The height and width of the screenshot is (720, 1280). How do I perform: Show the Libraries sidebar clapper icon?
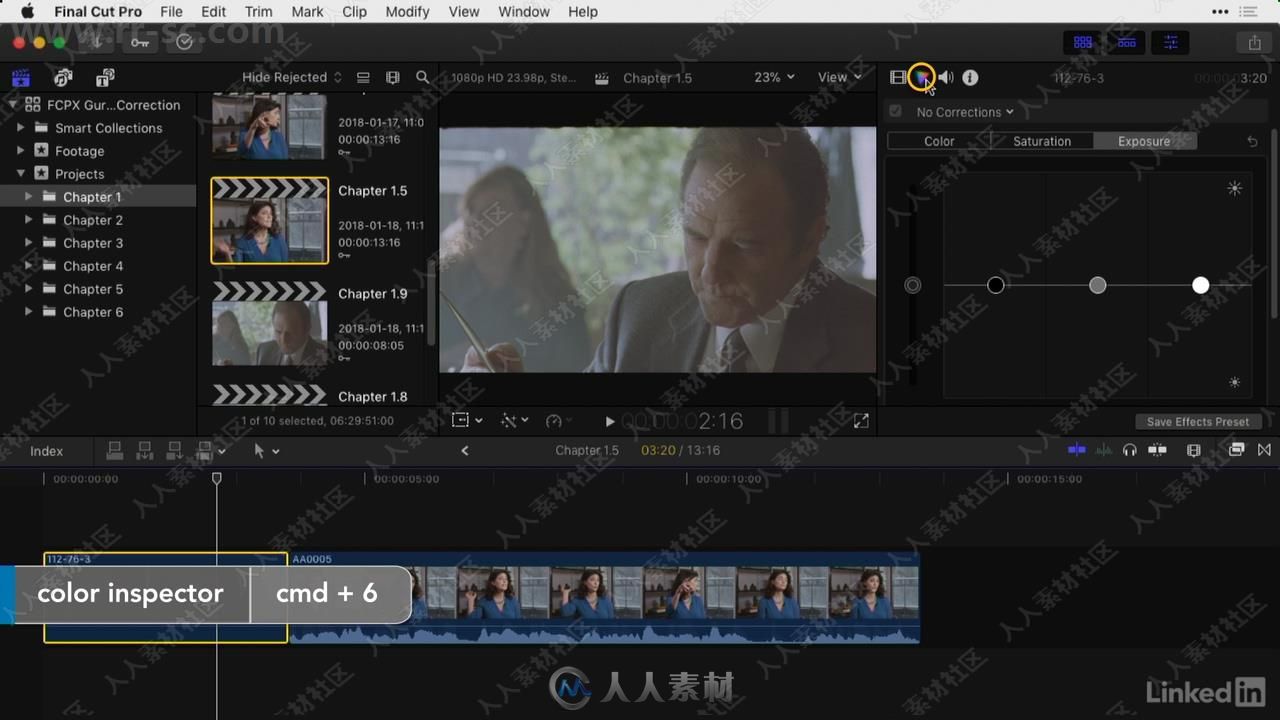20,77
